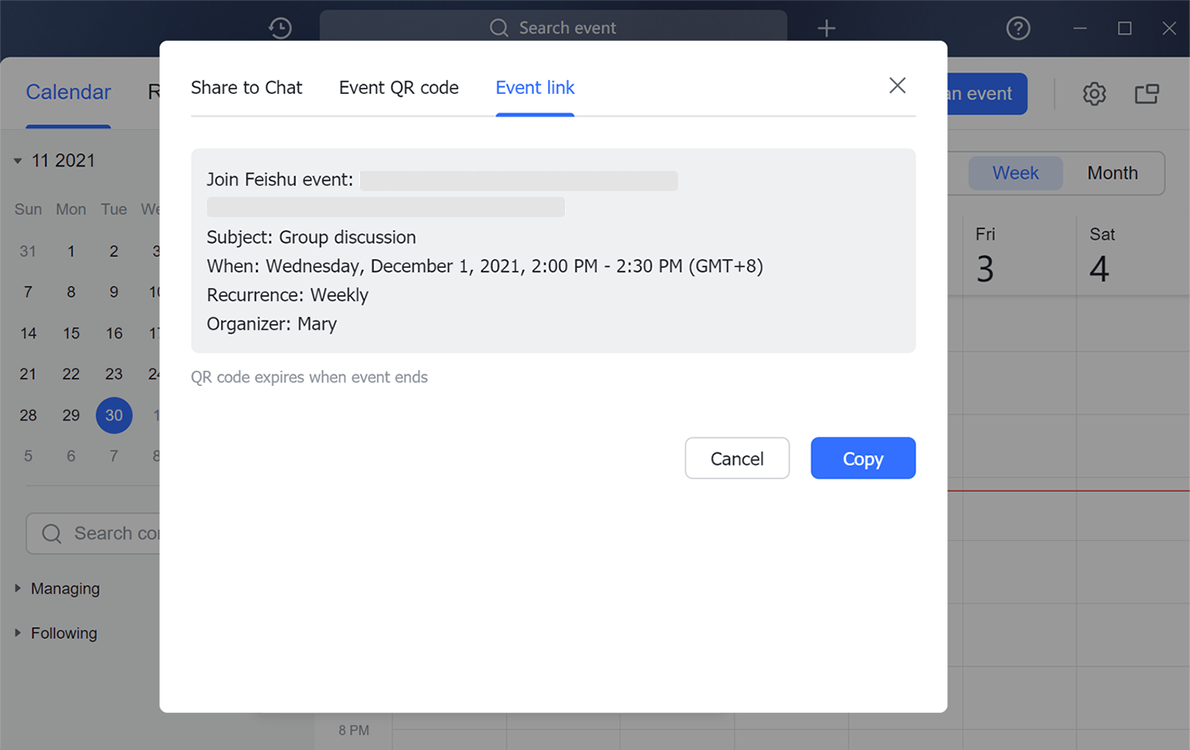Open calendar settings via gear icon
Image resolution: width=1190 pixels, height=750 pixels.
pyautogui.click(x=1094, y=93)
